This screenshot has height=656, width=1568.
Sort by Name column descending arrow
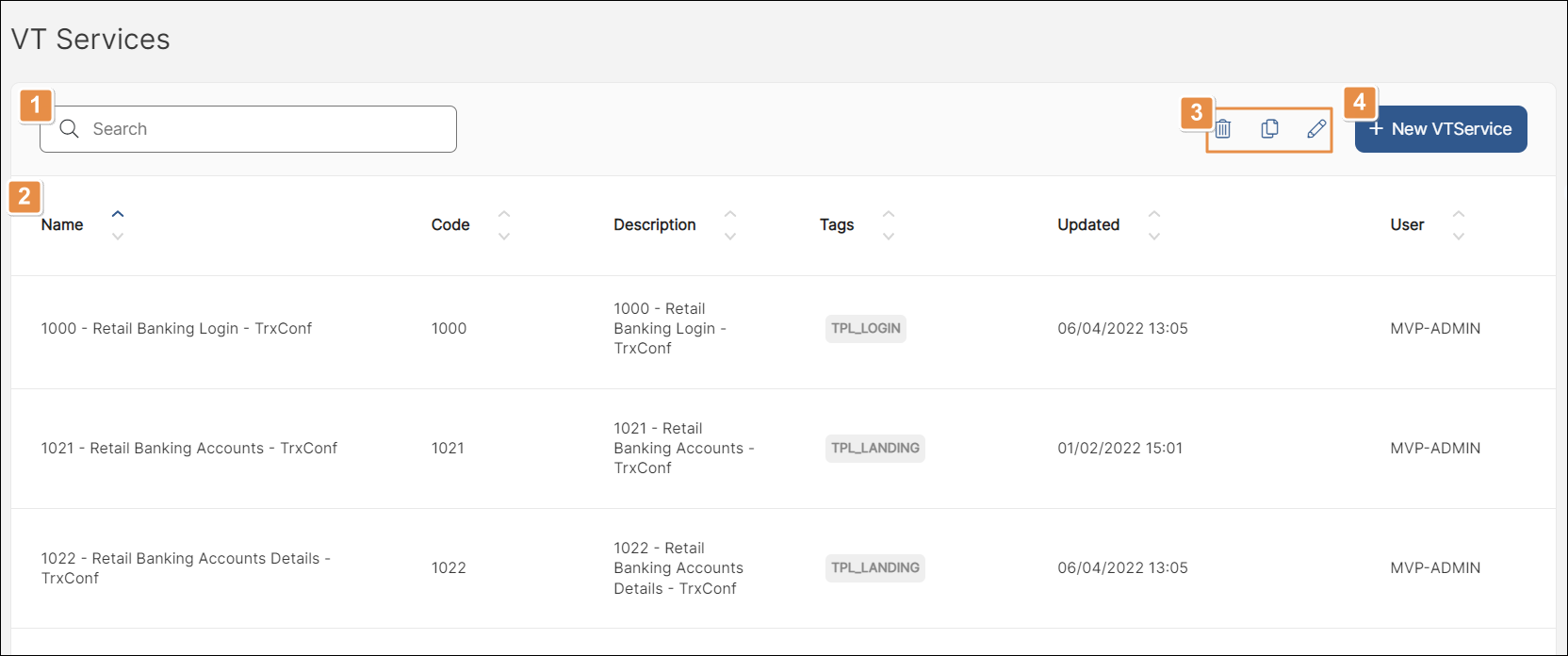pos(118,237)
